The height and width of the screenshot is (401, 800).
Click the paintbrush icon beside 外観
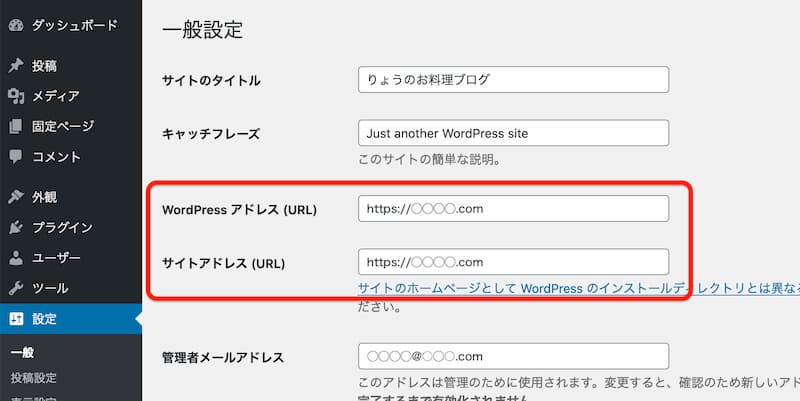[x=16, y=196]
